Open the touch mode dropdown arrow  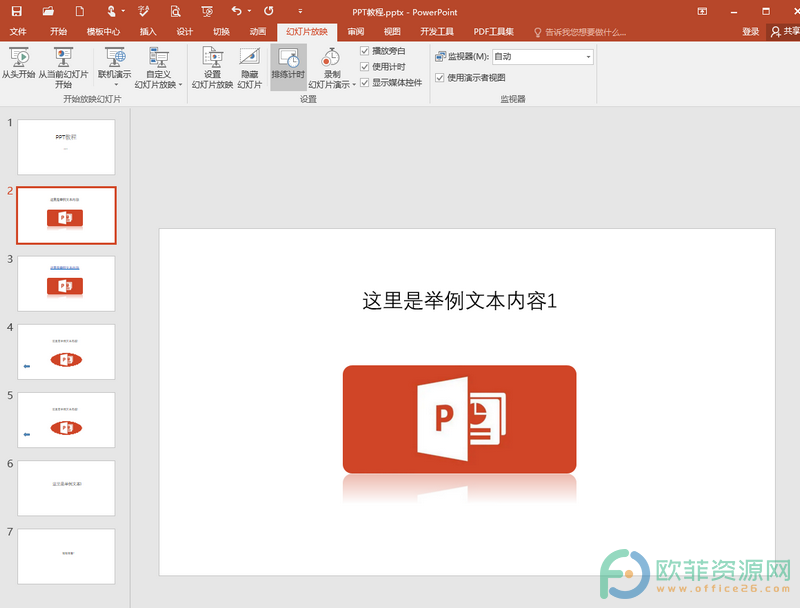pyautogui.click(x=123, y=11)
